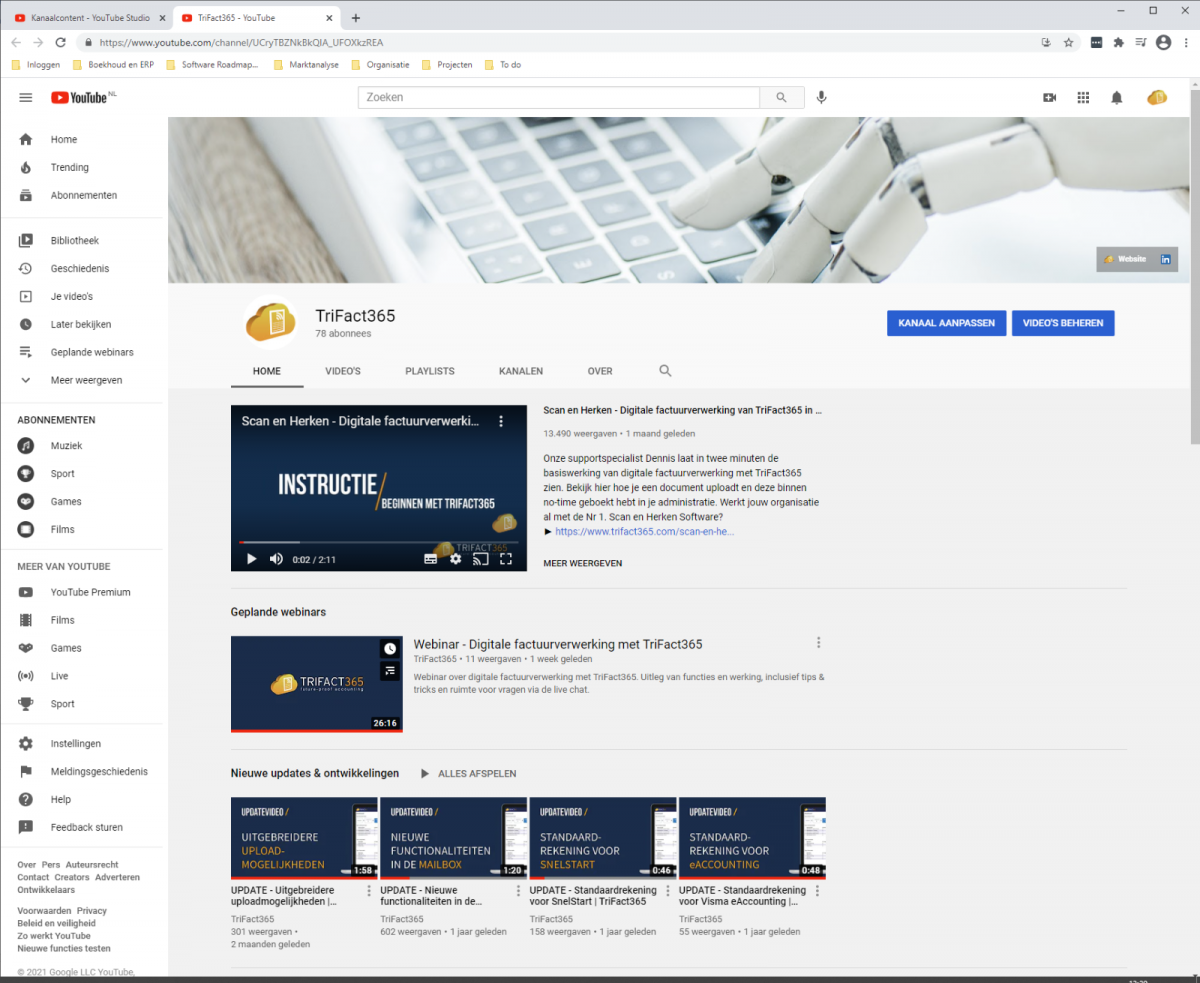Add the webinar to the queue
The width and height of the screenshot is (1200, 983).
[x=389, y=671]
